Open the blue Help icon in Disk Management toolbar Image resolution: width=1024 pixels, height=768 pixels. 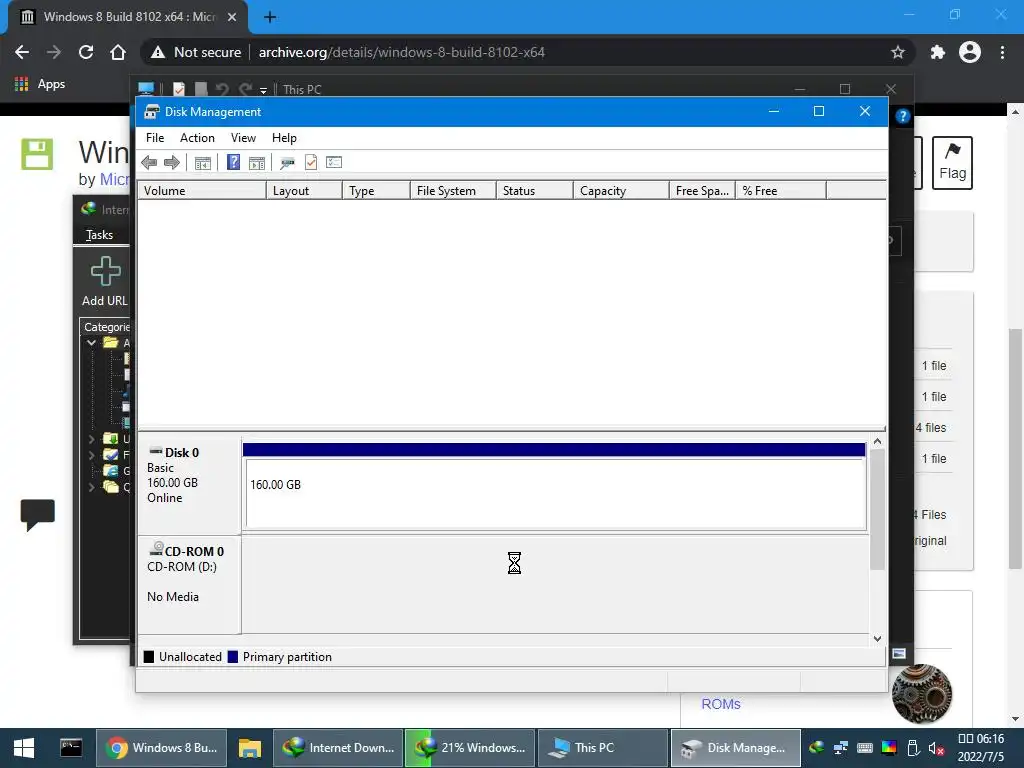pos(233,162)
